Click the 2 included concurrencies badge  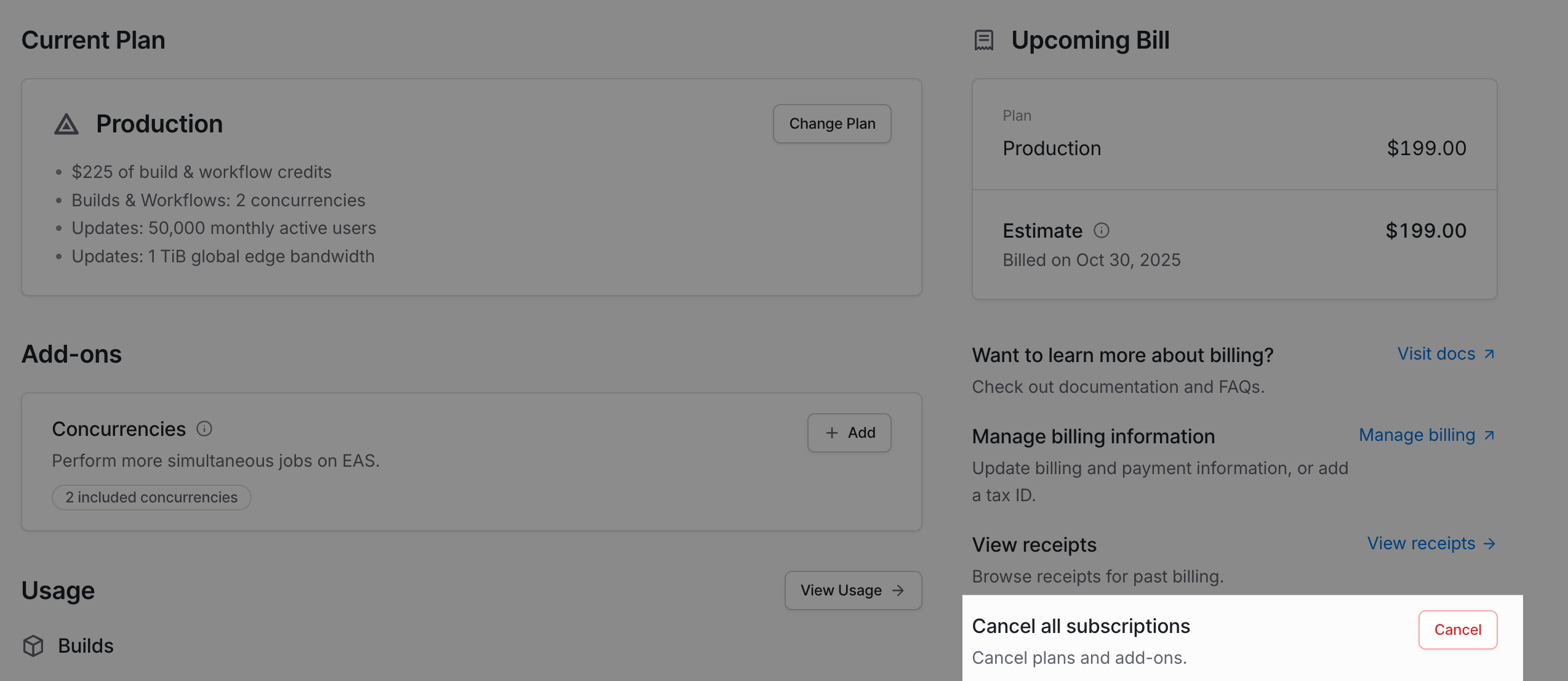pos(151,498)
